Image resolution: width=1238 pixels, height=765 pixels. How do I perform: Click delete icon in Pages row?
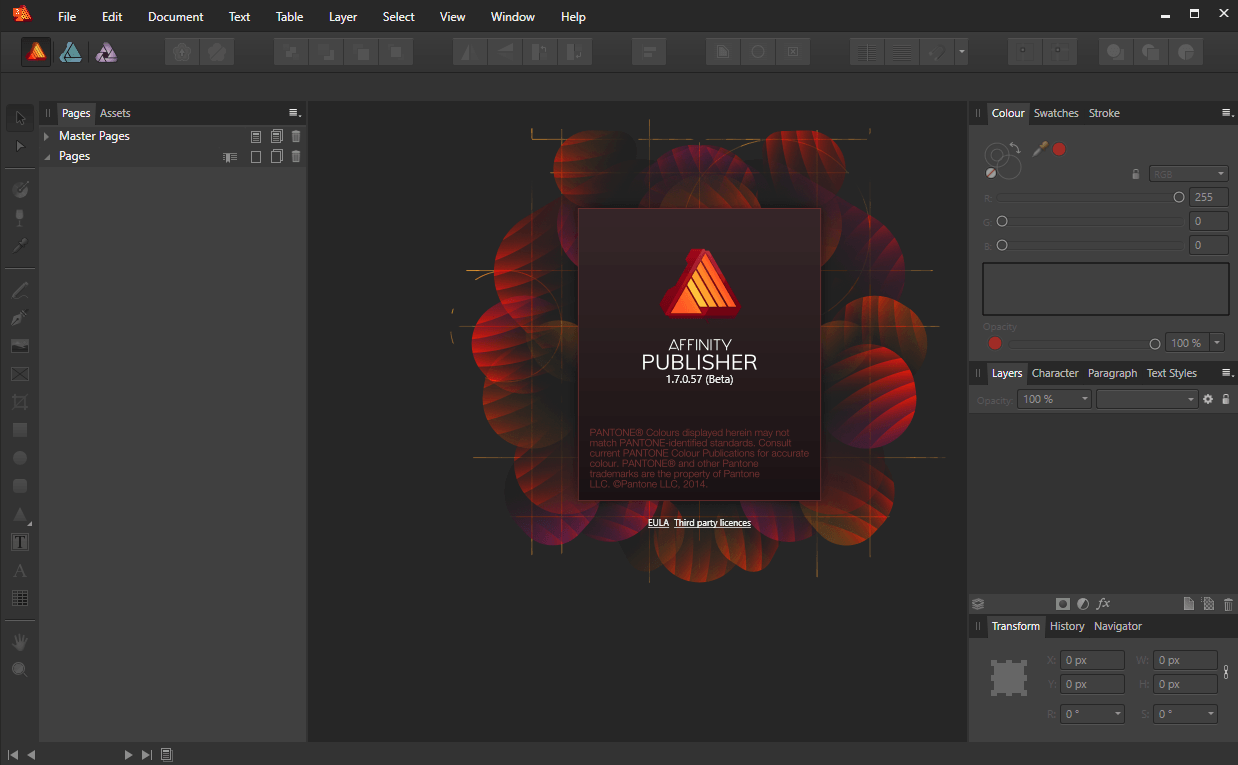tap(296, 156)
